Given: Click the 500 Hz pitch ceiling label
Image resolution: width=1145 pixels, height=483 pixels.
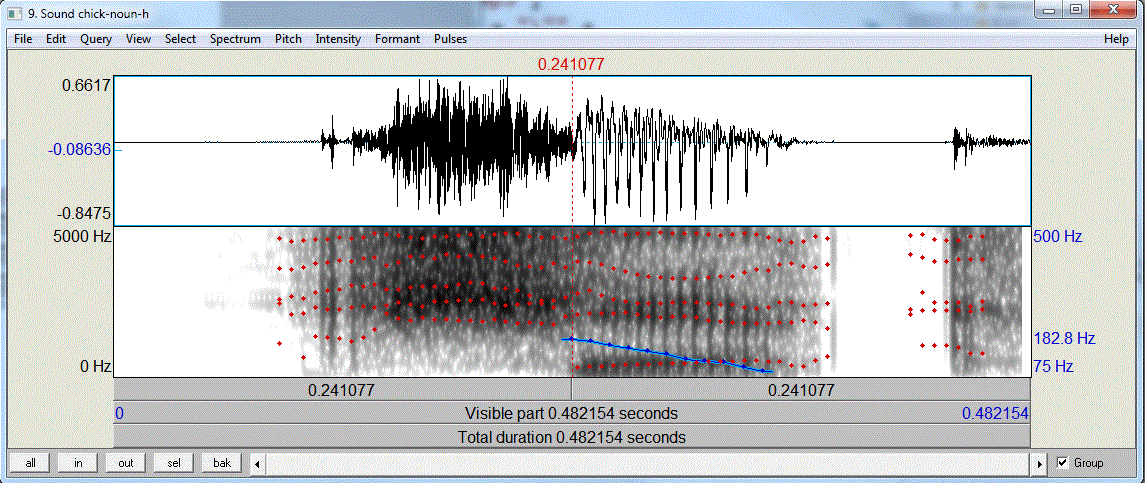Looking at the screenshot, I should 1057,237.
